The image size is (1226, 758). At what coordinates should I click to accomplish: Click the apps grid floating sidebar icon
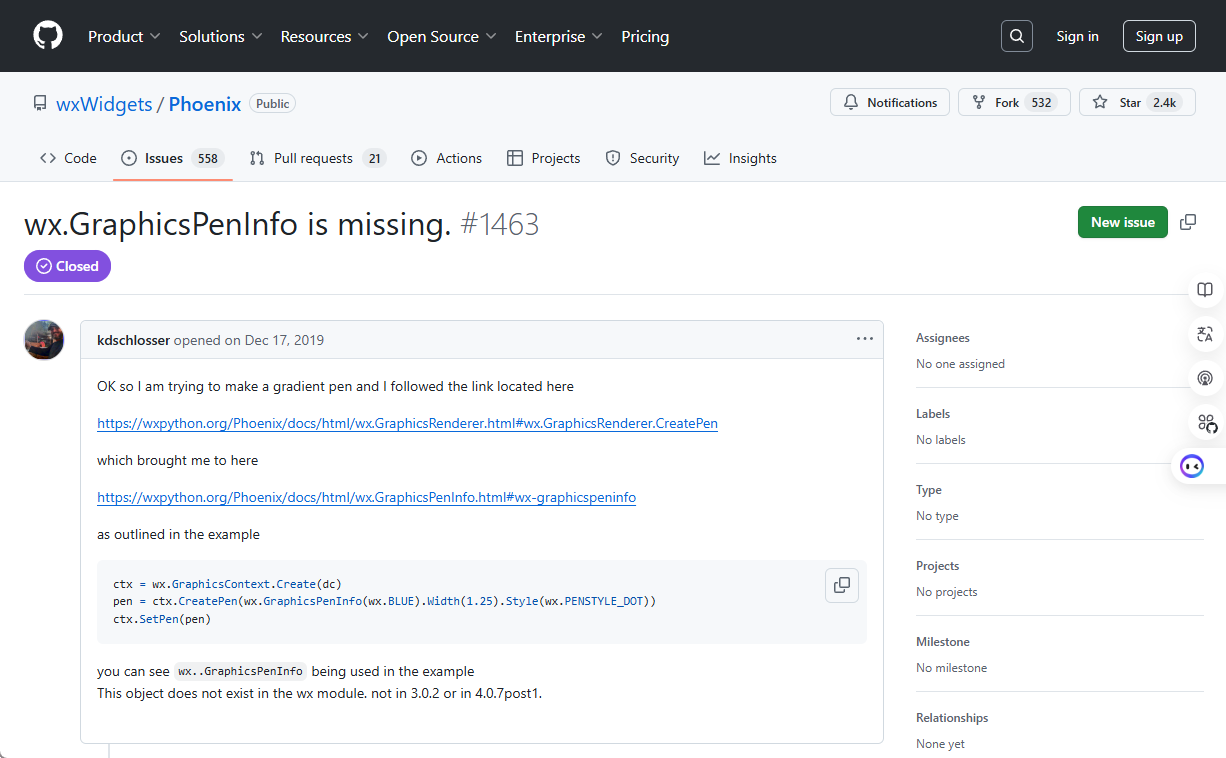1207,423
